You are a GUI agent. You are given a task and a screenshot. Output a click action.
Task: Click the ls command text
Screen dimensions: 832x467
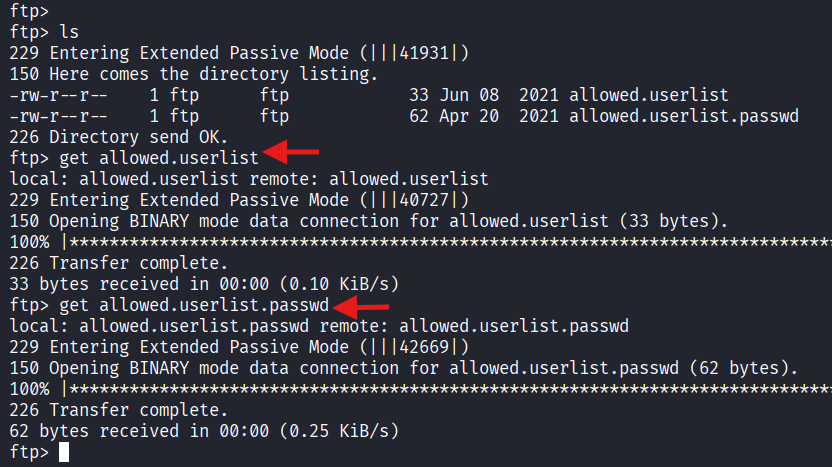[x=69, y=32]
